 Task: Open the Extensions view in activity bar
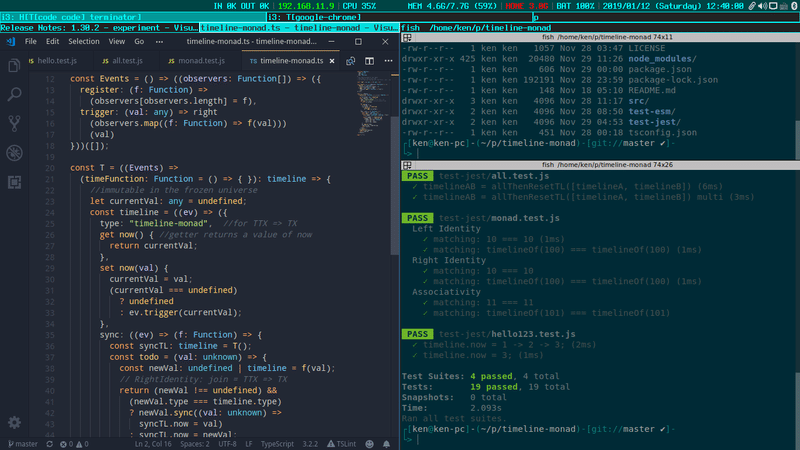[14, 182]
